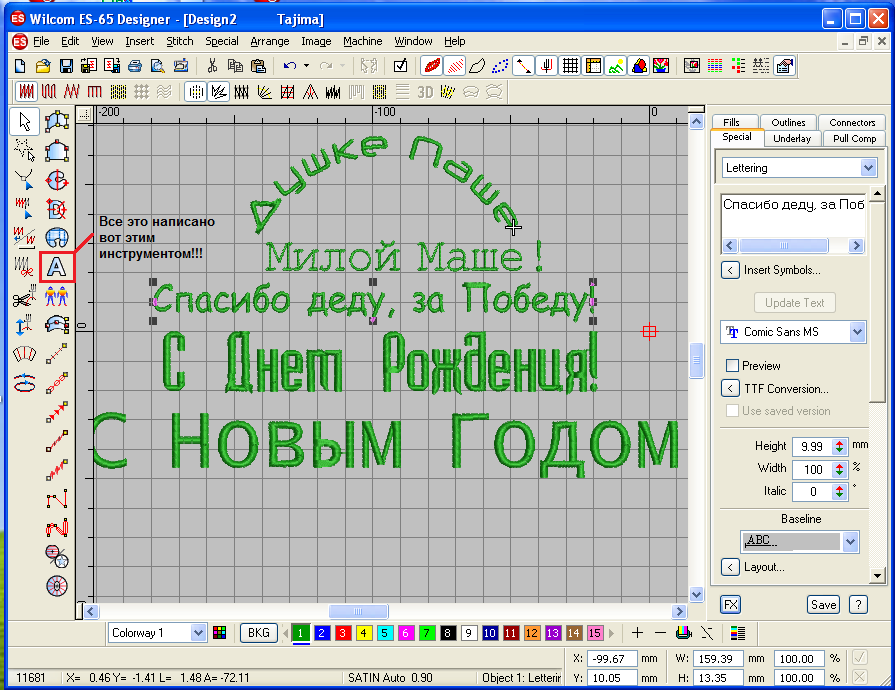Click the Save button in properties panel
Viewport: 895px width, 690px height.
(824, 604)
